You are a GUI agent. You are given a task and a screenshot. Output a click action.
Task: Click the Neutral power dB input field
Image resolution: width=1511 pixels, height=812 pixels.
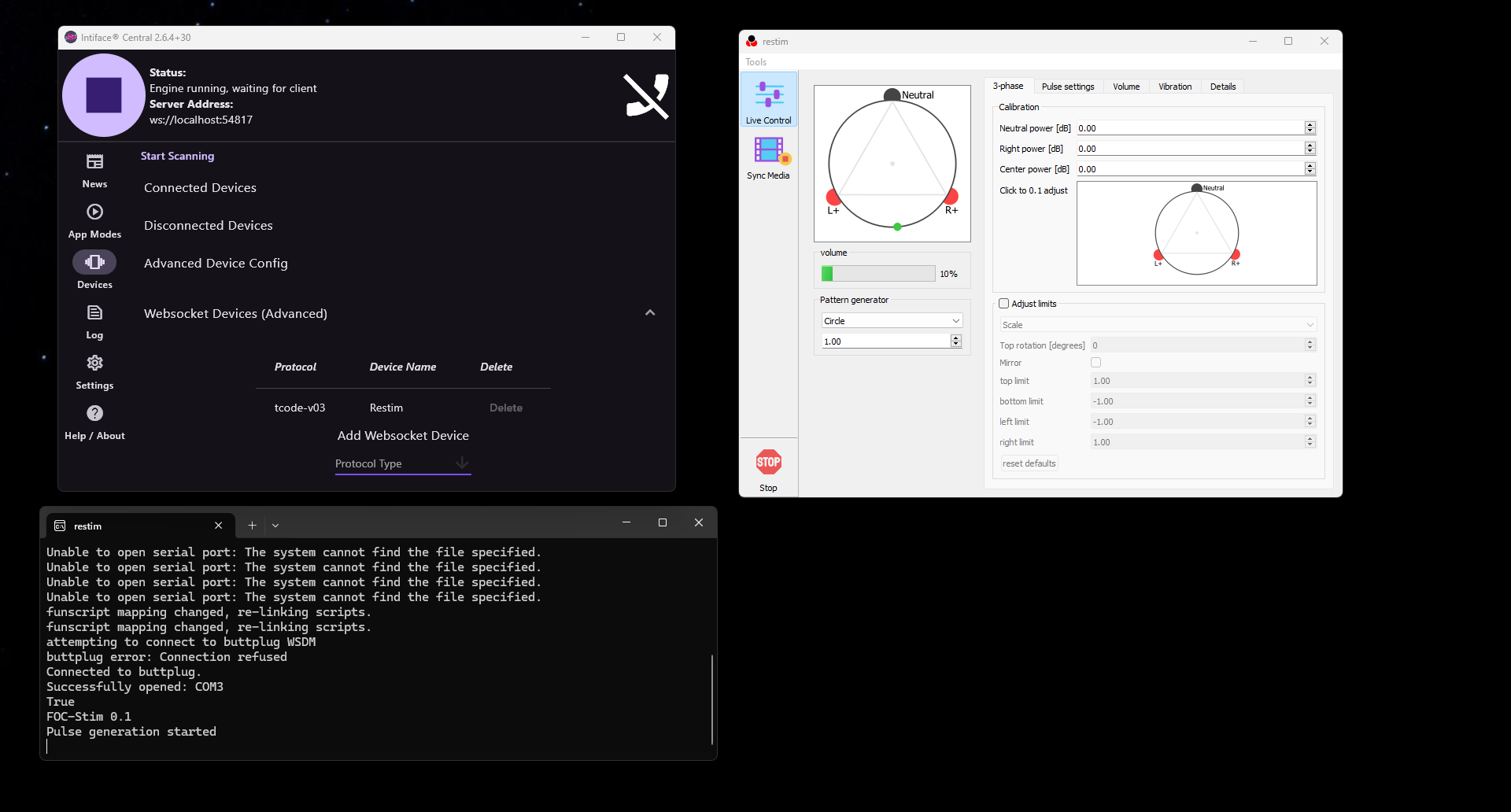pos(1190,127)
